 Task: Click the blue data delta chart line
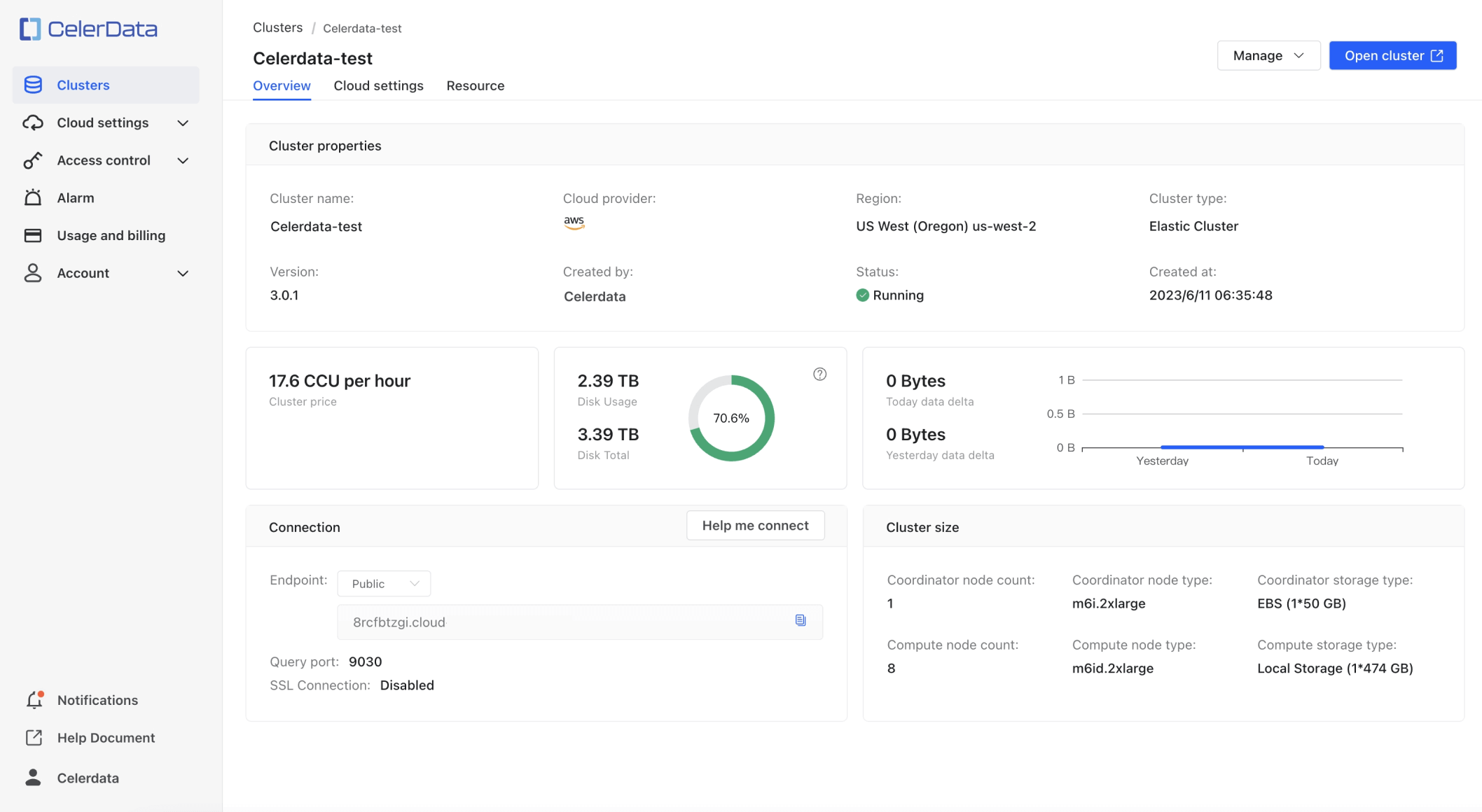1242,447
